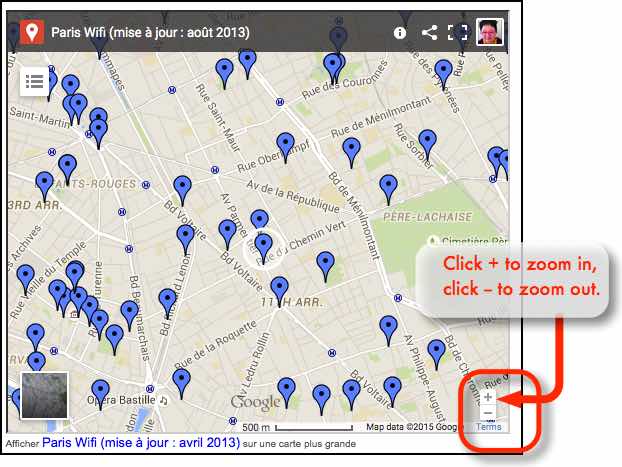Select the pin on the 11TH ARR. label
The image size is (622, 467).
[x=280, y=292]
